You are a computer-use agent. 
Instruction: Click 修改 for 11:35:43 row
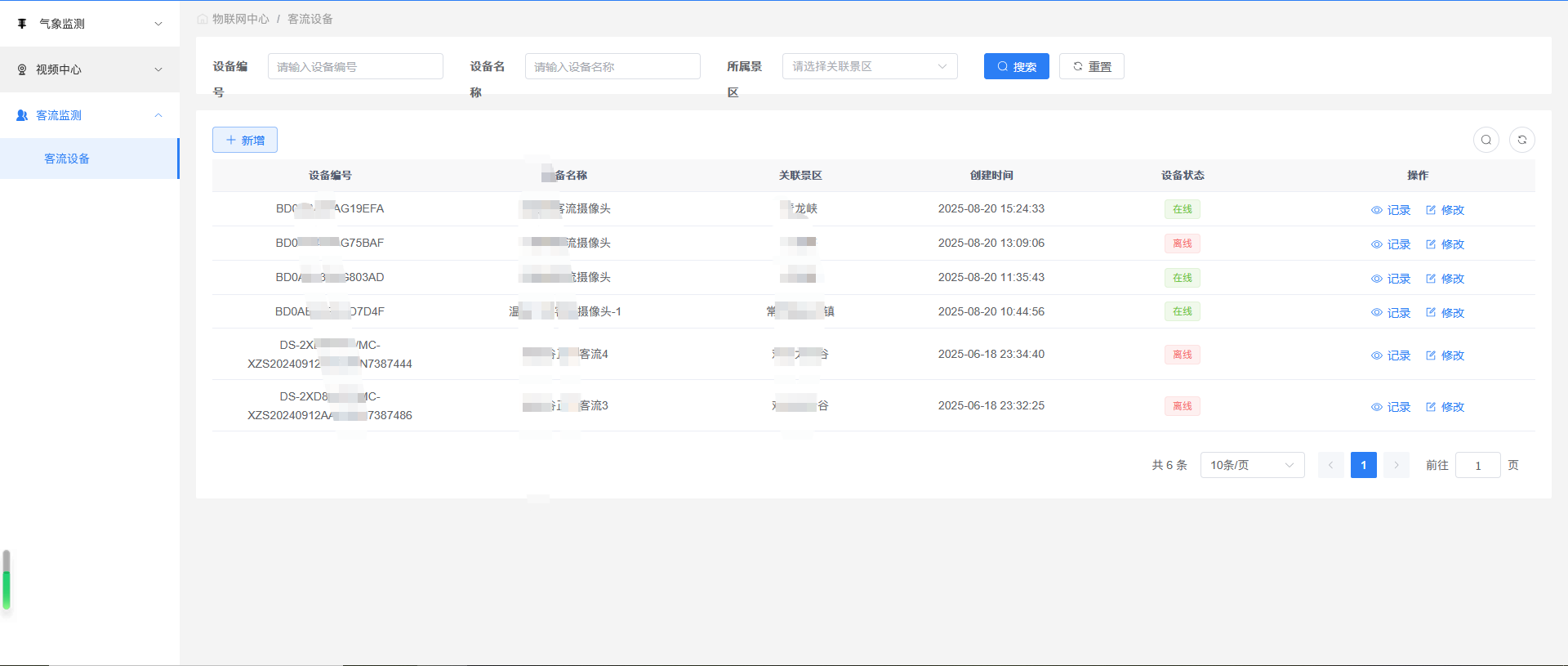(1445, 279)
